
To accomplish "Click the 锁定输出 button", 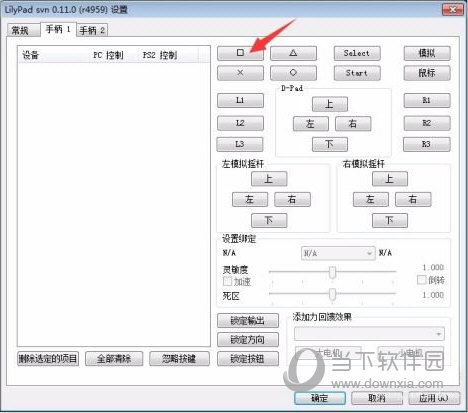I will pyautogui.click(x=248, y=321).
